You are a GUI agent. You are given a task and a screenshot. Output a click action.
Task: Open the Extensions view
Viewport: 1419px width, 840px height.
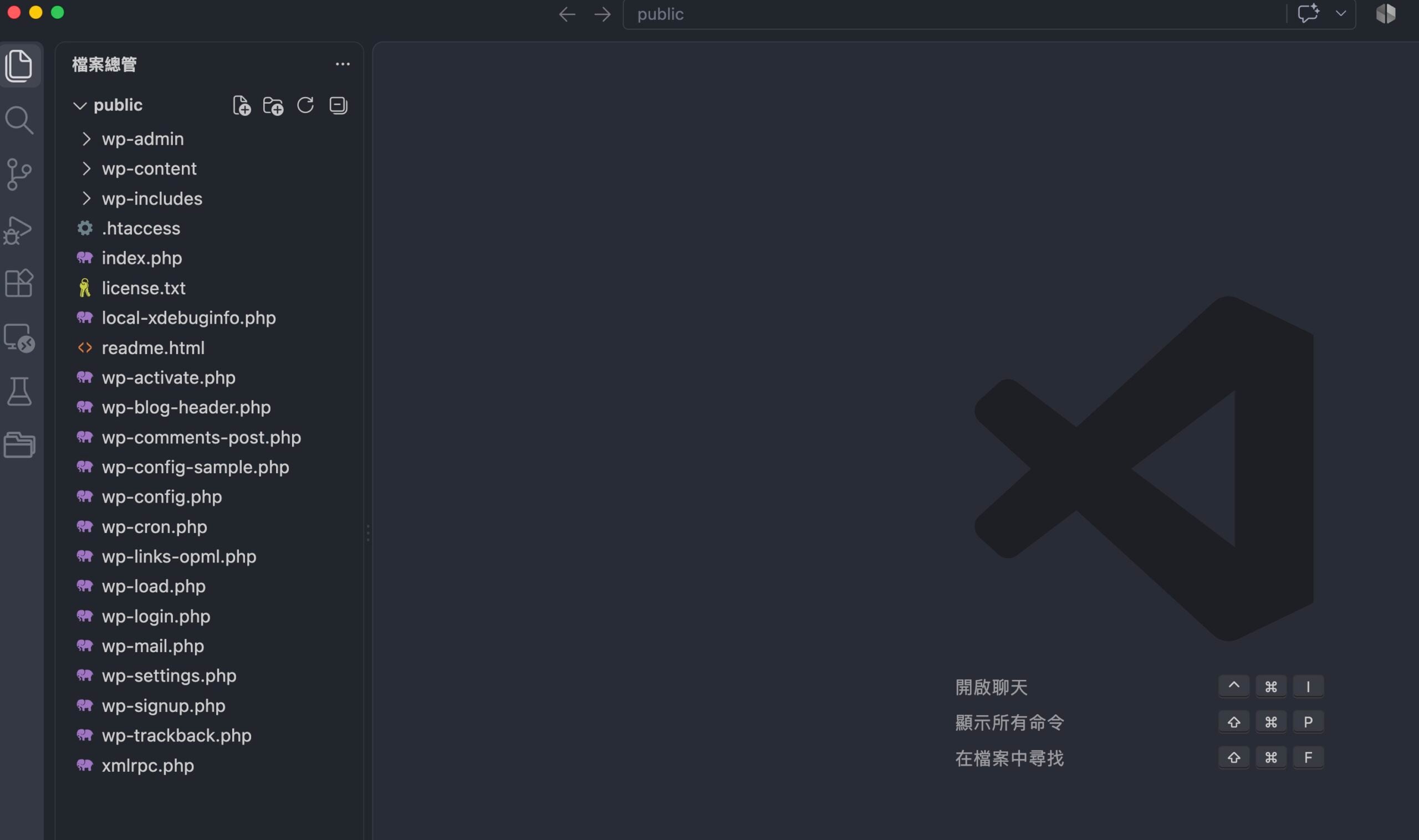19,283
